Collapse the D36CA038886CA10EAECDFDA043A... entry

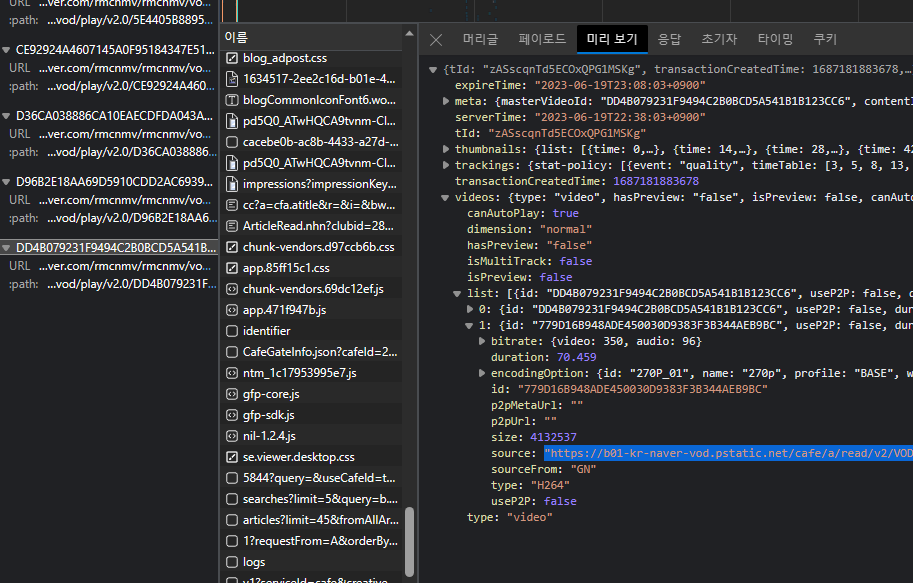[x=6, y=116]
